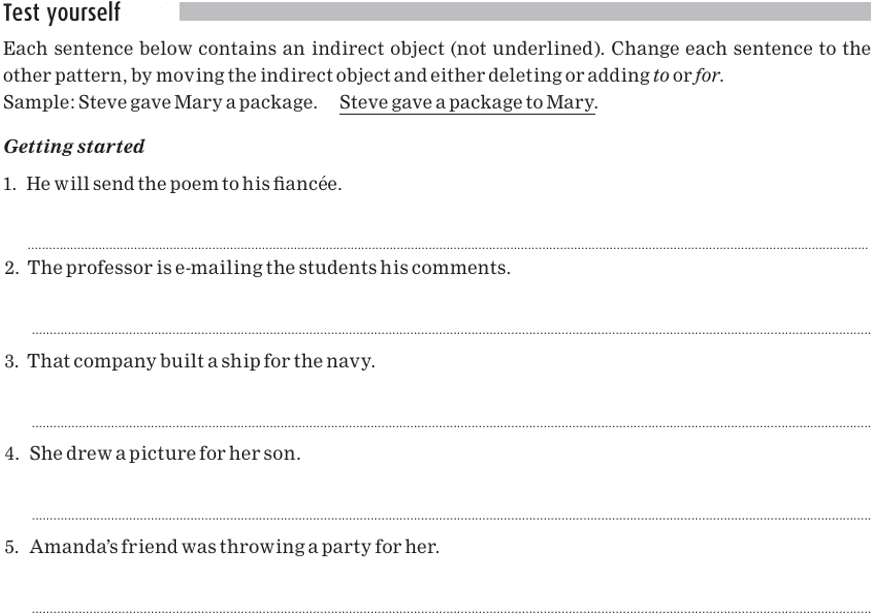Click the italic word 'for' in the instructions

(706, 77)
